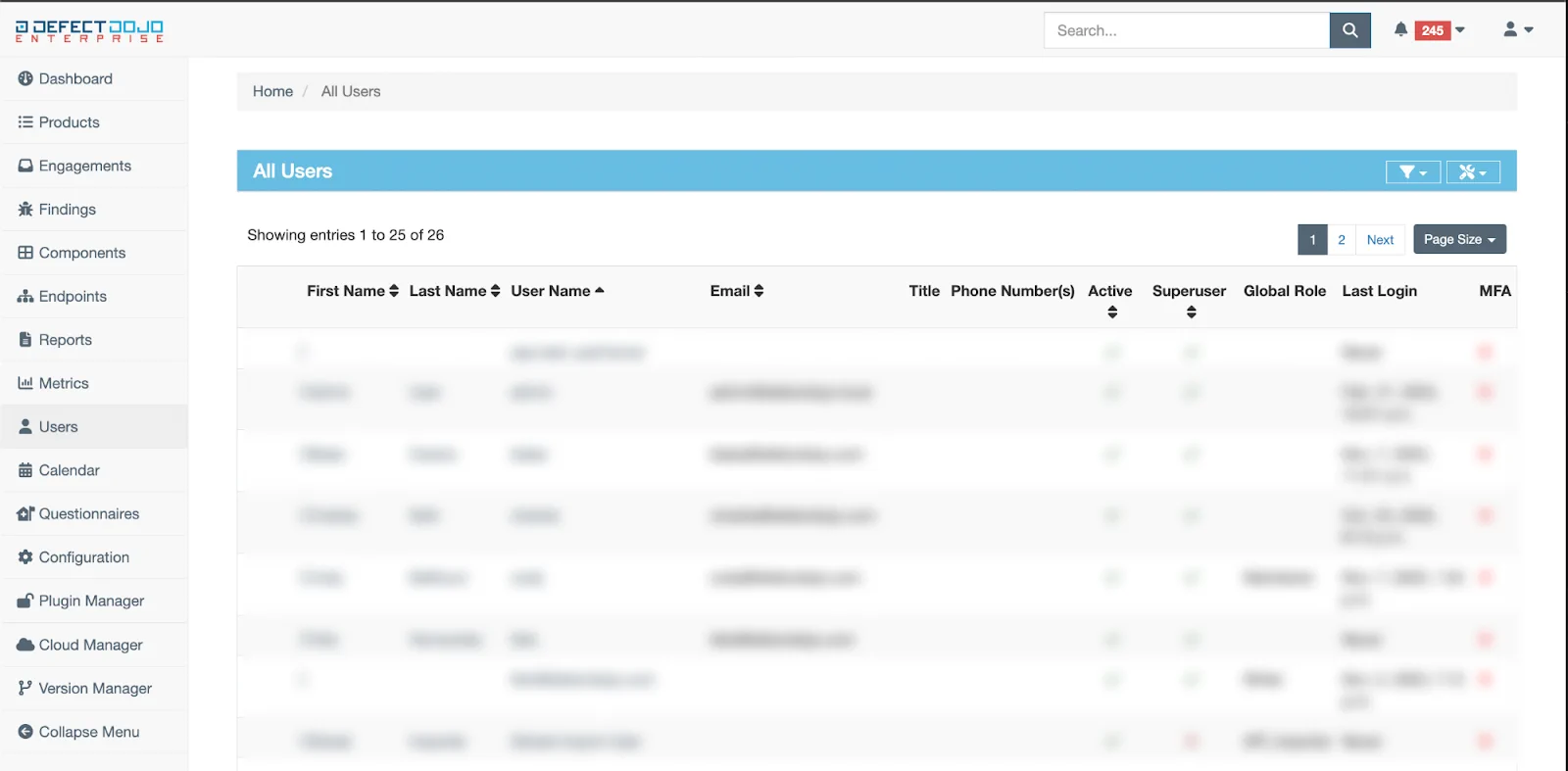Click the Cloud Manager cloud icon
Viewport: 1568px width, 771px height.
tap(25, 646)
